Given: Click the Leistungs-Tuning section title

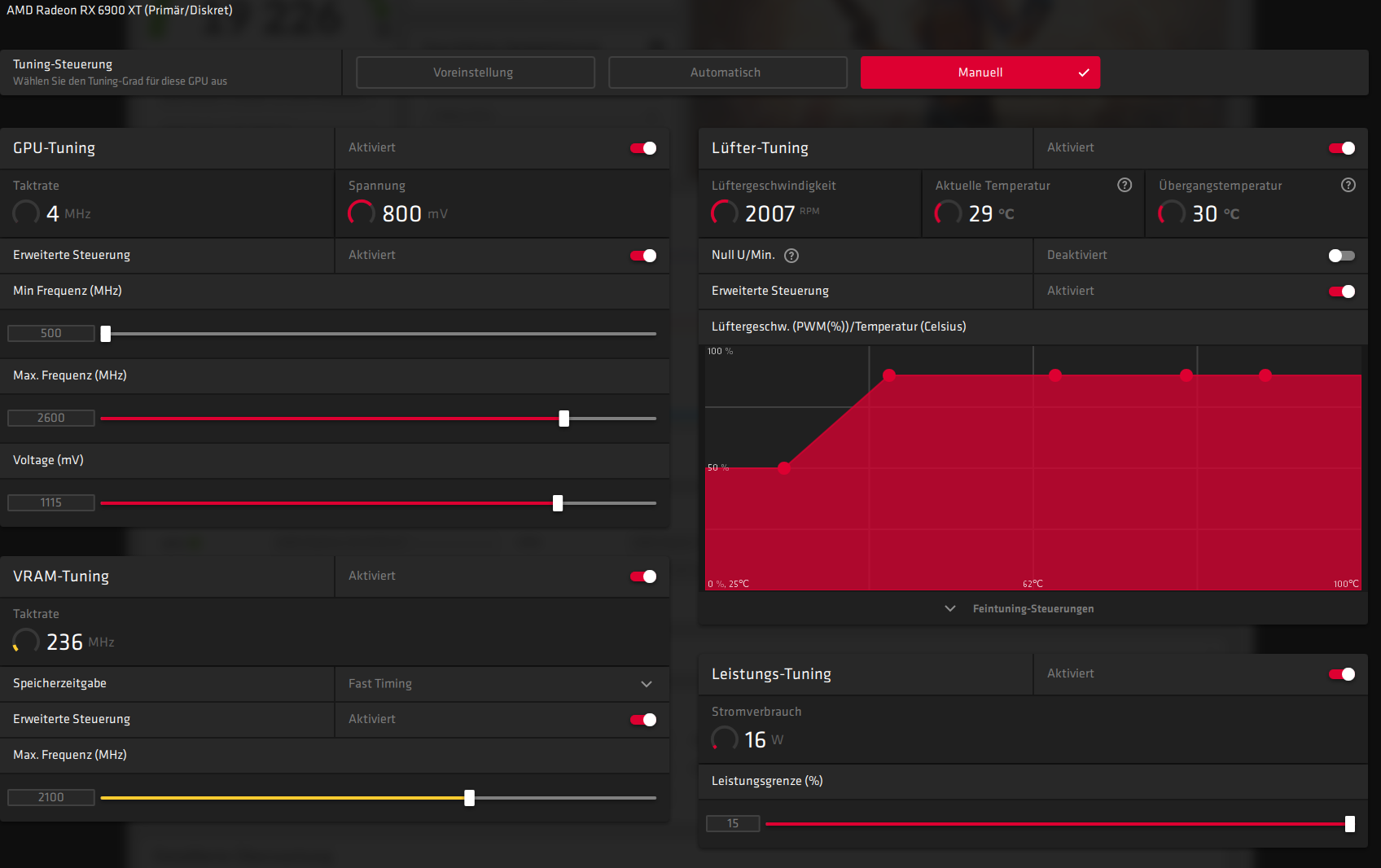Looking at the screenshot, I should click(772, 674).
